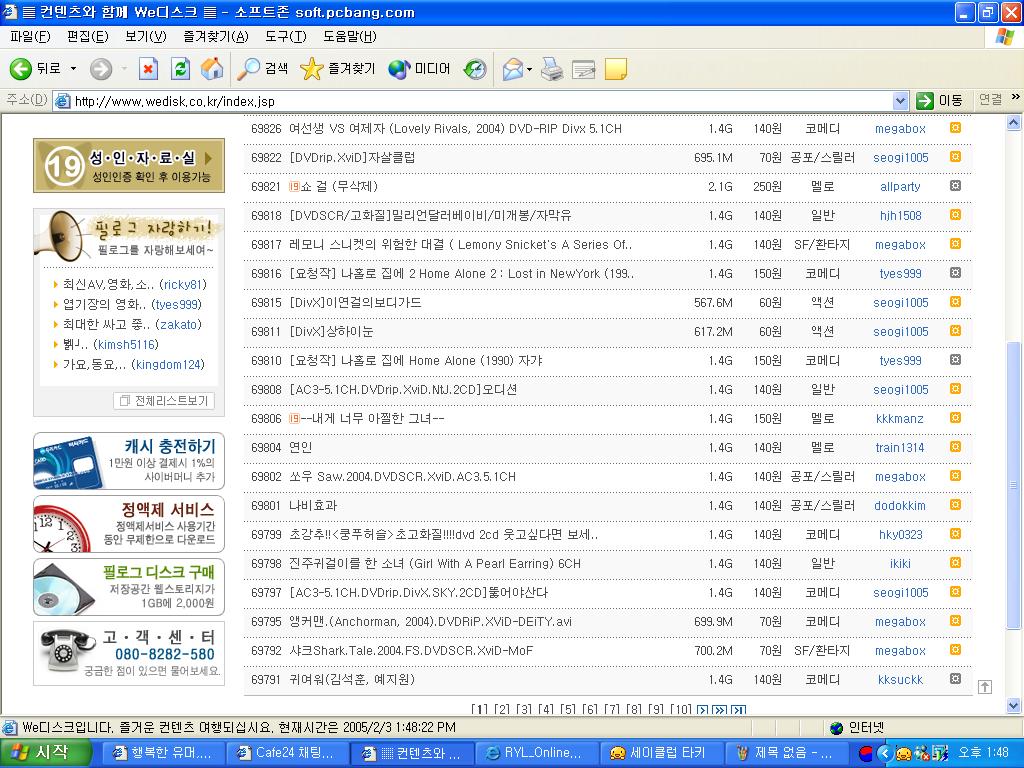1024x768 pixels.
Task: Open the 정액제 서비스 banner
Action: [129, 524]
